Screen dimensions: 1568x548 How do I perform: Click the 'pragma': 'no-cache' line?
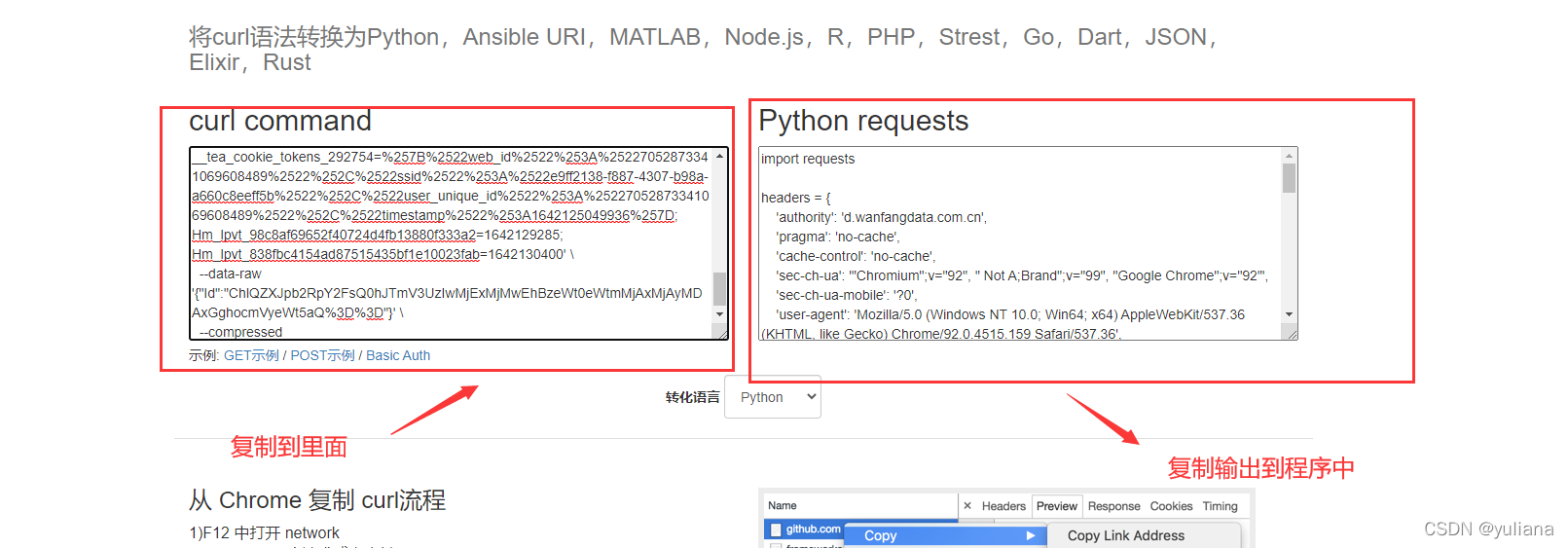click(838, 237)
